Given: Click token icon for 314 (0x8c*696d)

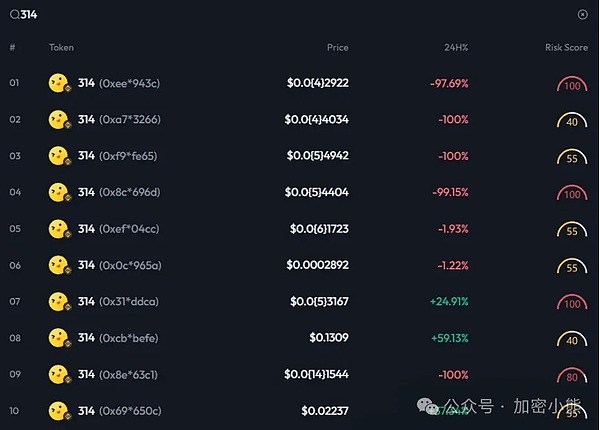Looking at the screenshot, I should [59, 192].
